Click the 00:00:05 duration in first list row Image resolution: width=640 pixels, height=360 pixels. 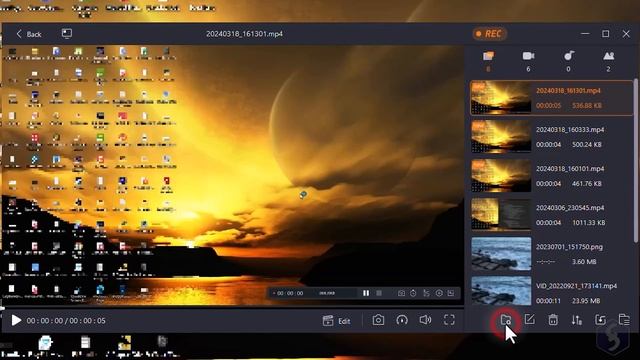(548, 106)
